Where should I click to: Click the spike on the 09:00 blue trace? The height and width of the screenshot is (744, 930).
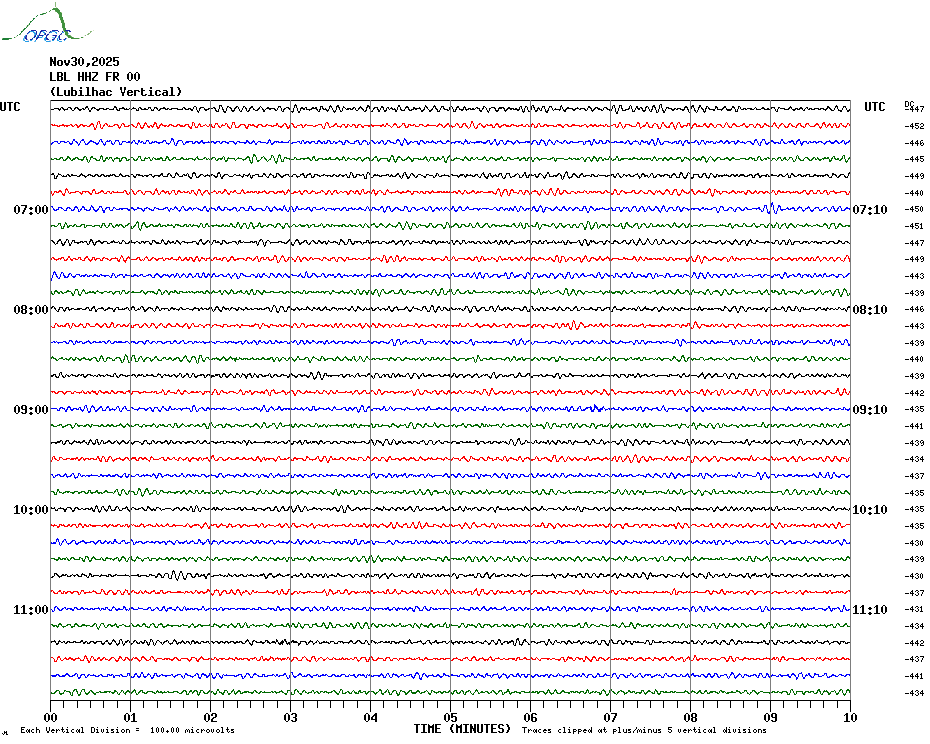pyautogui.click(x=595, y=408)
